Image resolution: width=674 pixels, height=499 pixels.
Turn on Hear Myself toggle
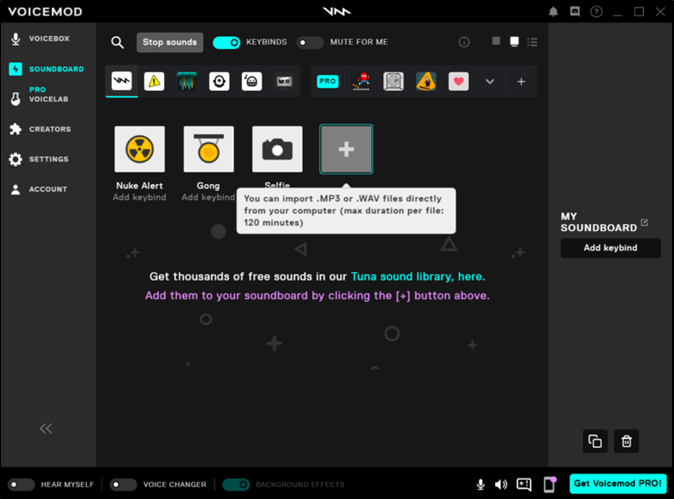coord(22,484)
